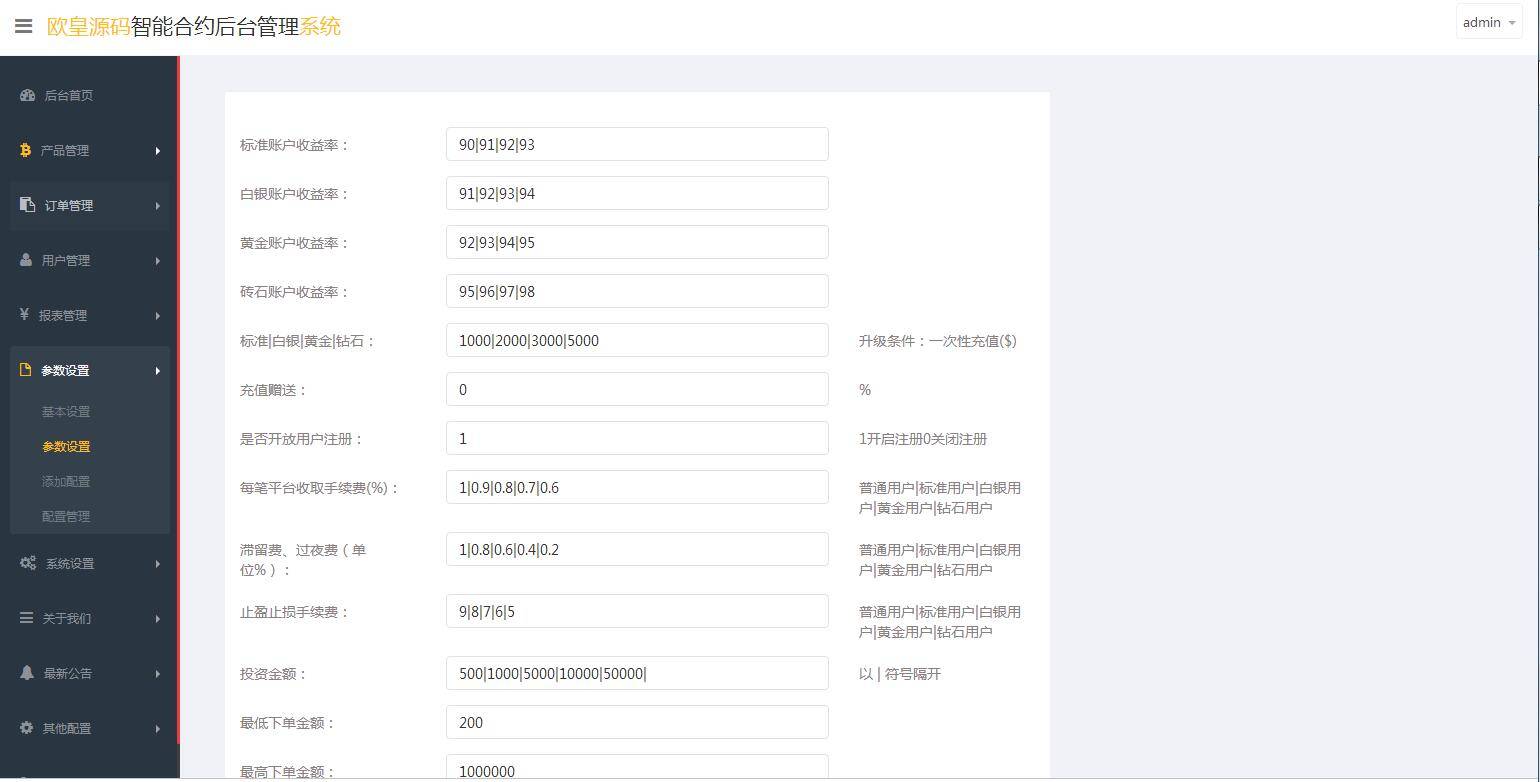Viewport: 1540px width, 782px height.
Task: Edit the 最低下单金额 input showing 200
Action: pyautogui.click(x=637, y=722)
